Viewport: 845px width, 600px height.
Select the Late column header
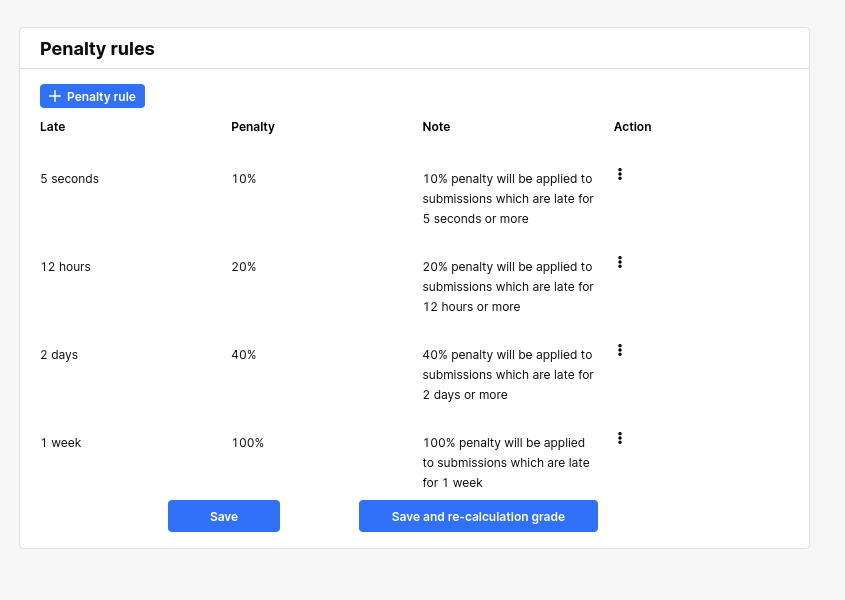[52, 127]
